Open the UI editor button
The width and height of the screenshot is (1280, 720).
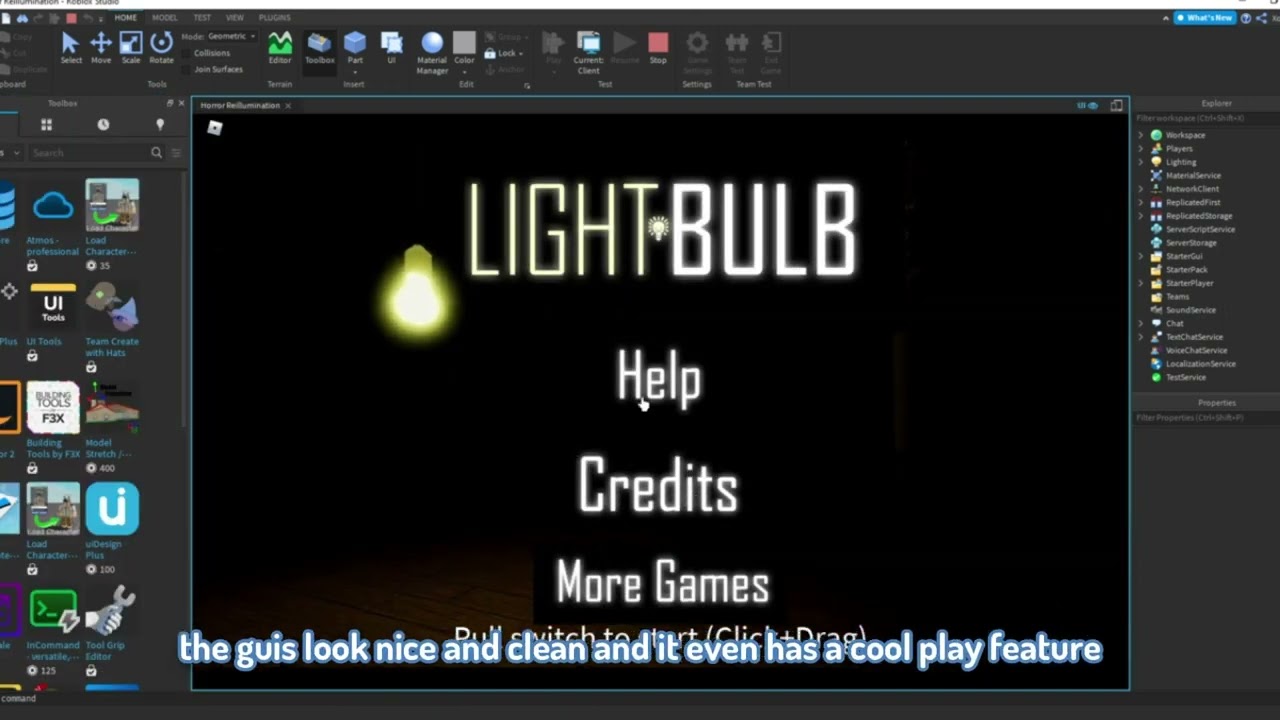(x=391, y=47)
